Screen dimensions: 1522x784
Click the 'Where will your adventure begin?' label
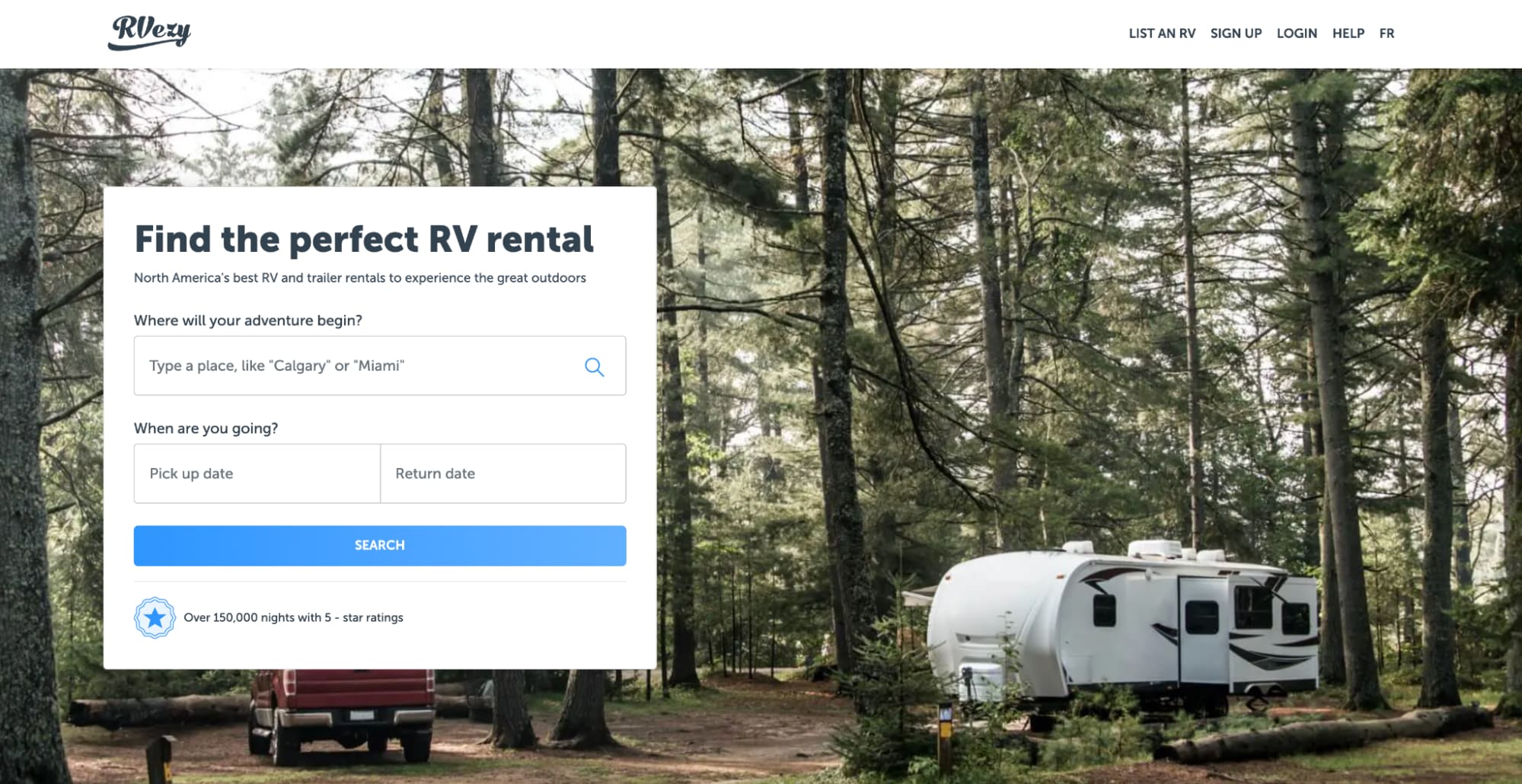tap(248, 320)
